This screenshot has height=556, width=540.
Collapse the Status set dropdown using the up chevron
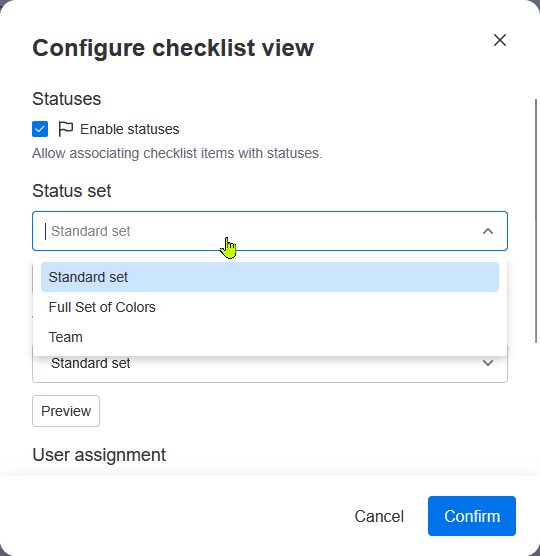[x=488, y=231]
